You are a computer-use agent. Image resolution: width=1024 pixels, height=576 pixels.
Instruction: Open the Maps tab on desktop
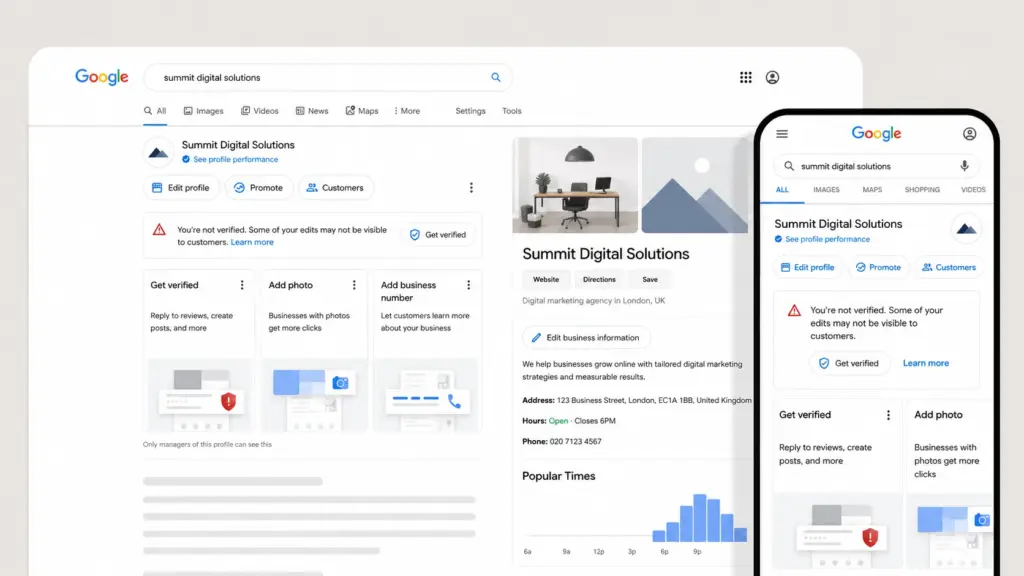coord(362,111)
